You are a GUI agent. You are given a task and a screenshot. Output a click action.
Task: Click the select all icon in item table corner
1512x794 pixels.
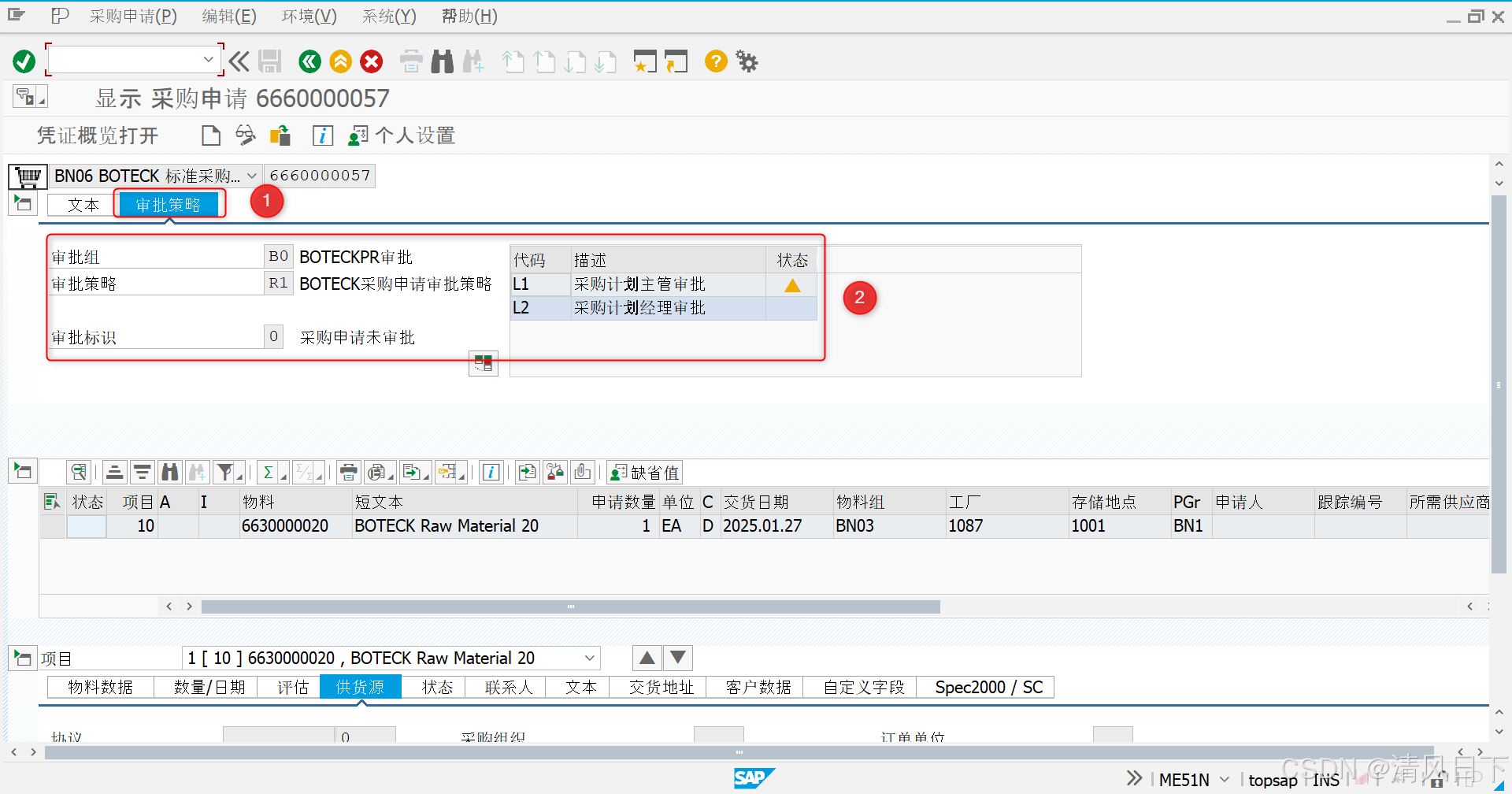coord(53,502)
